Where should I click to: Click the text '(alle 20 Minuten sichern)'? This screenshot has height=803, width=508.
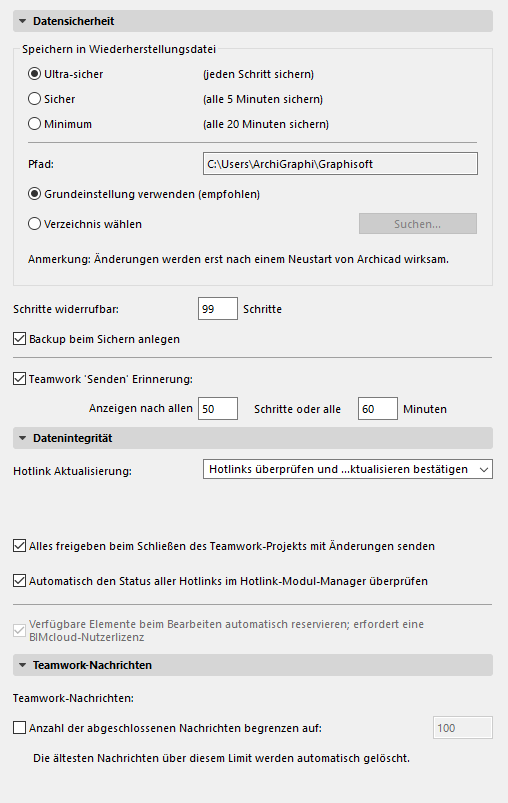pyautogui.click(x=266, y=124)
